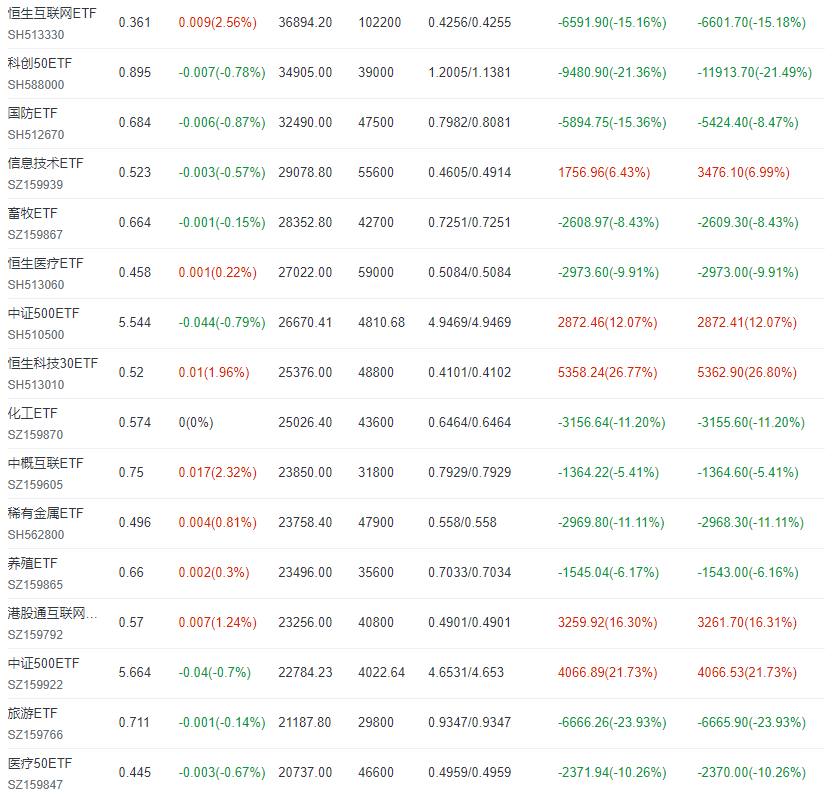Select the SZ159922 stock code
Screen dimensions: 825x794
pos(35,685)
